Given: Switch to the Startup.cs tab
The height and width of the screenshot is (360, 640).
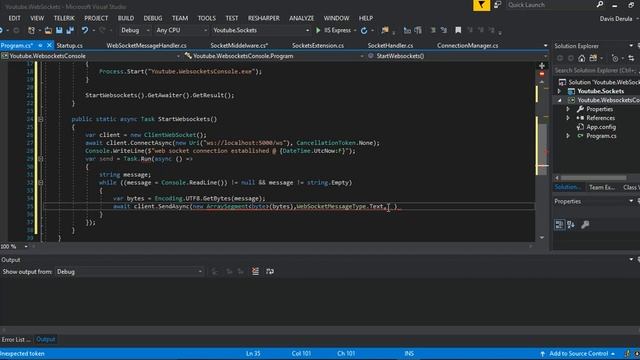Looking at the screenshot, I should 69,45.
